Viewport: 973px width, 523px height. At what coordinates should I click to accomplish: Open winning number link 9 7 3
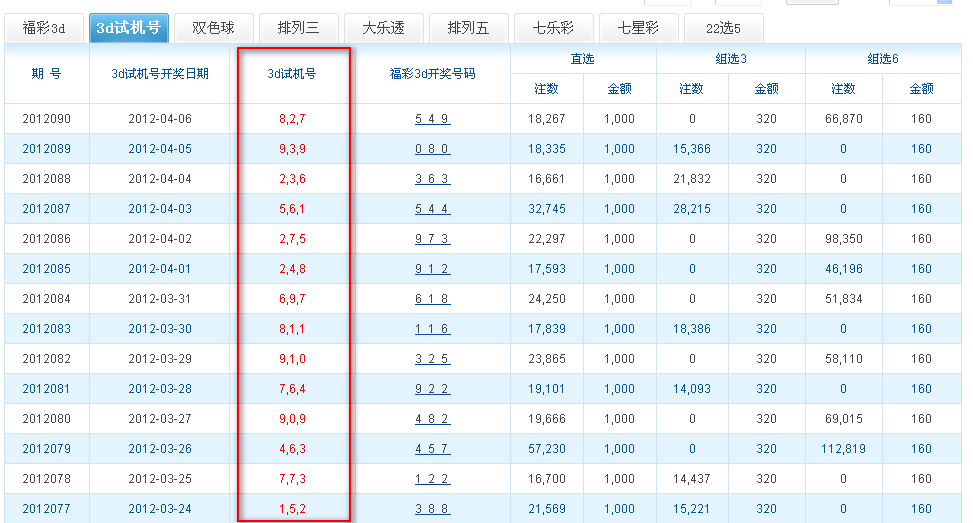[x=433, y=239]
